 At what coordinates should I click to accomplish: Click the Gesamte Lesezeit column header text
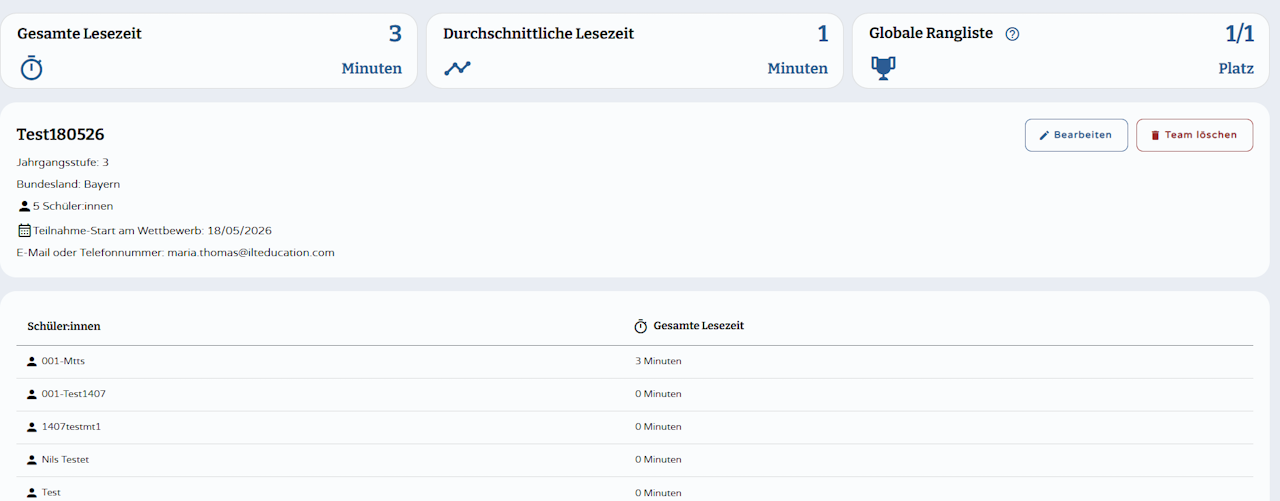[698, 326]
